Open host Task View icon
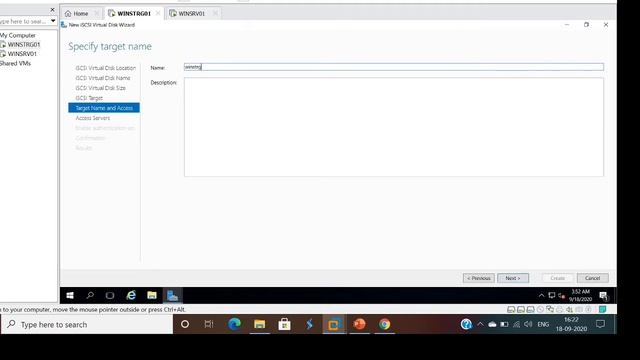The image size is (640, 360). [x=209, y=324]
